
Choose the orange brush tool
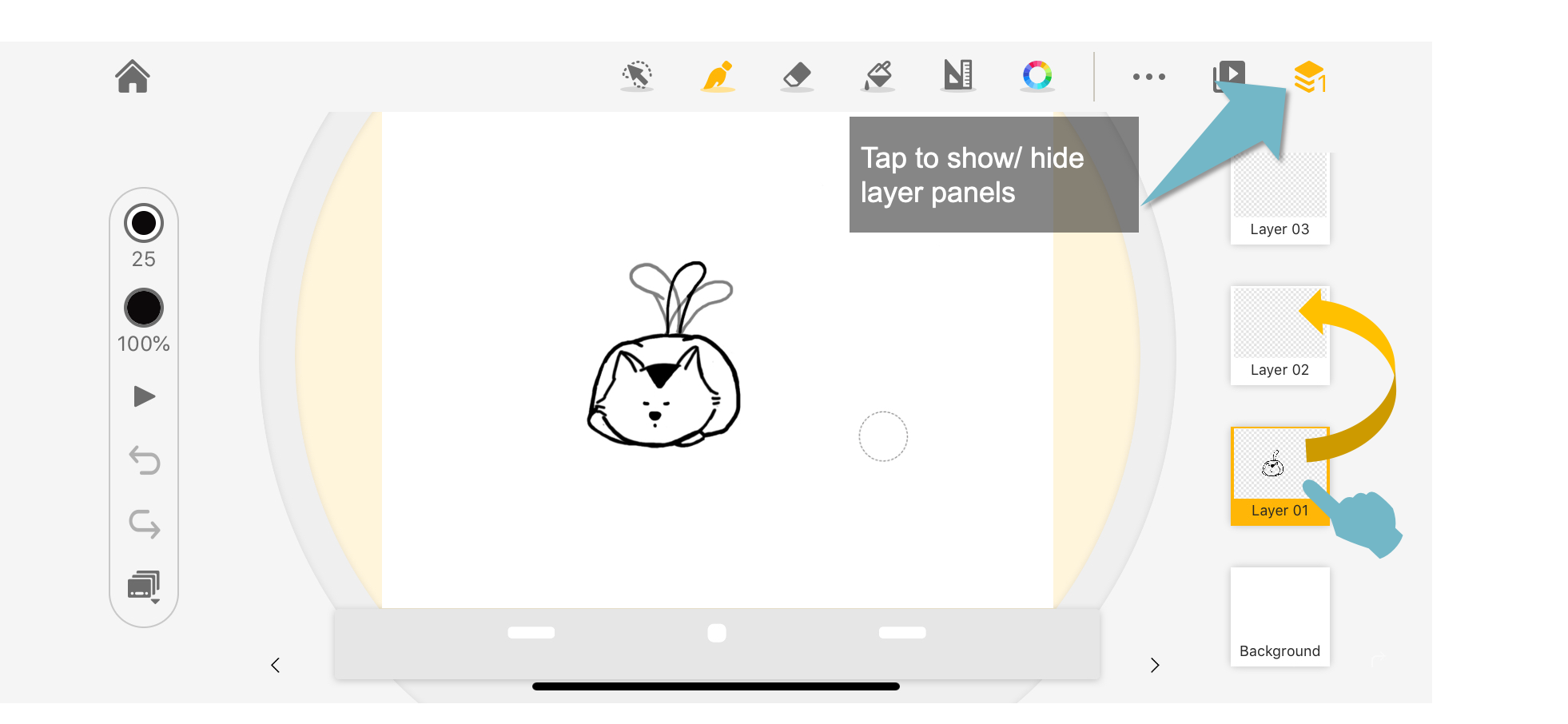(718, 76)
